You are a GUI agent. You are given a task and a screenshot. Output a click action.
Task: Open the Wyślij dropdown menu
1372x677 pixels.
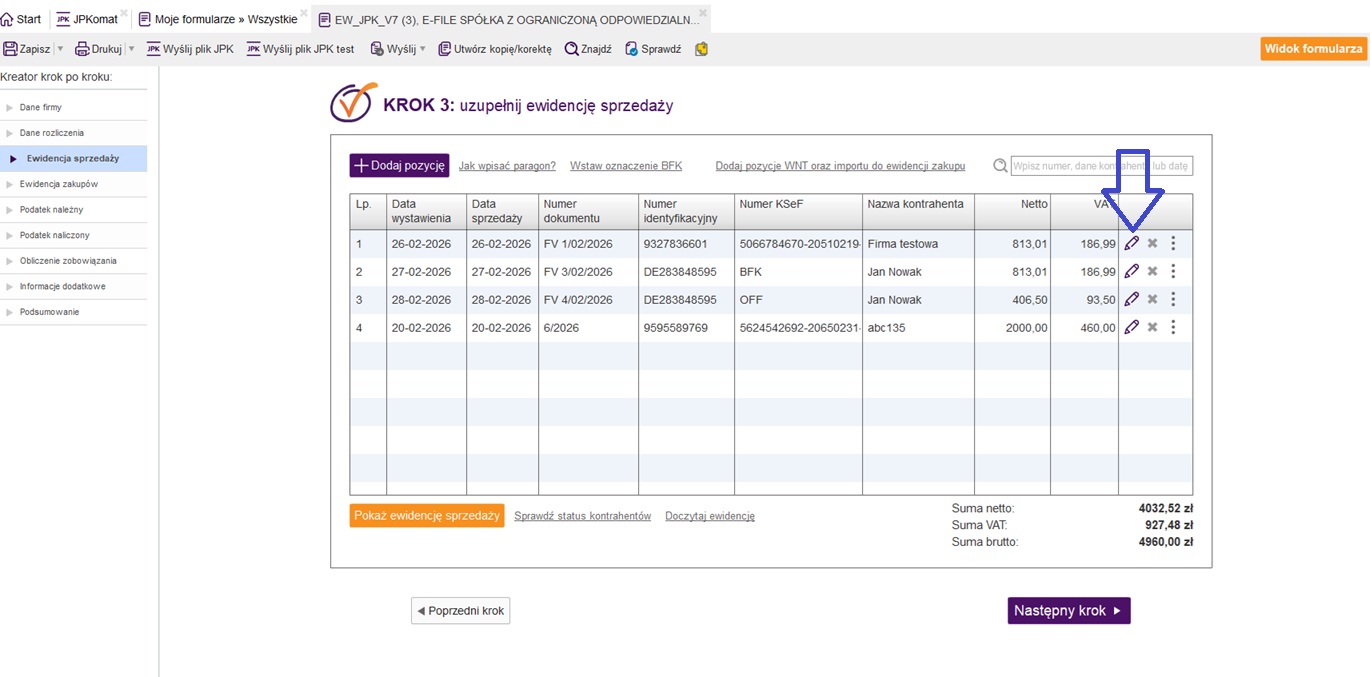(x=422, y=49)
